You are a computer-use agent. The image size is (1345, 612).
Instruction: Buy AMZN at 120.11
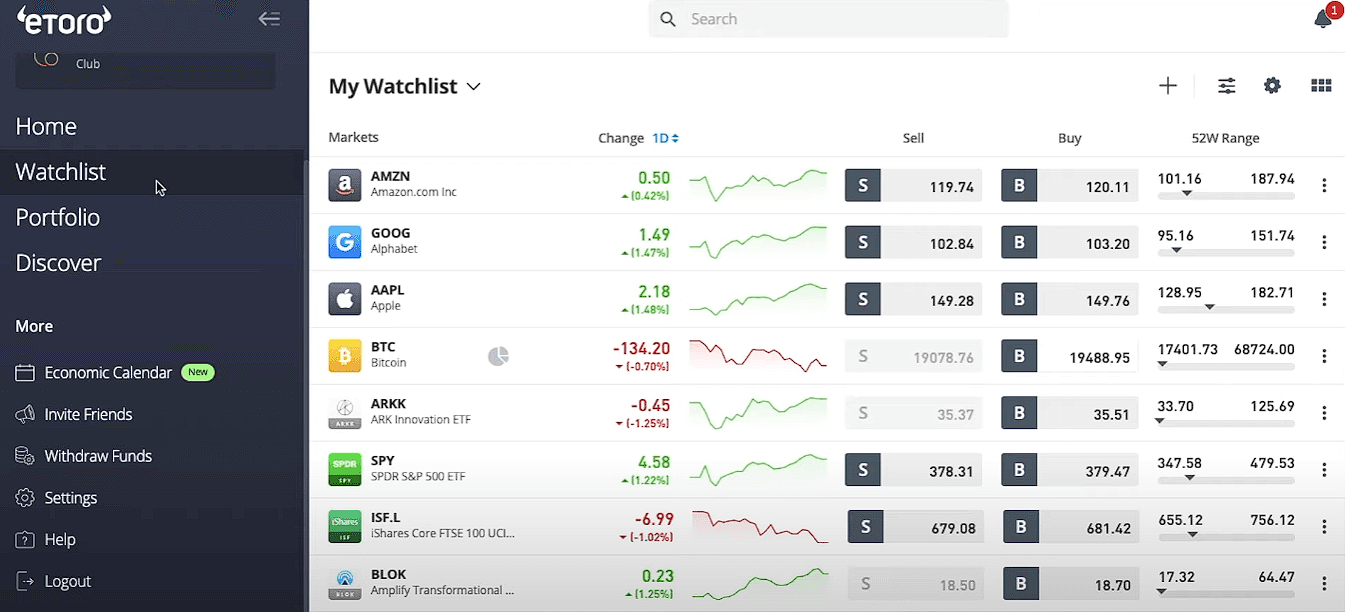coord(1069,187)
